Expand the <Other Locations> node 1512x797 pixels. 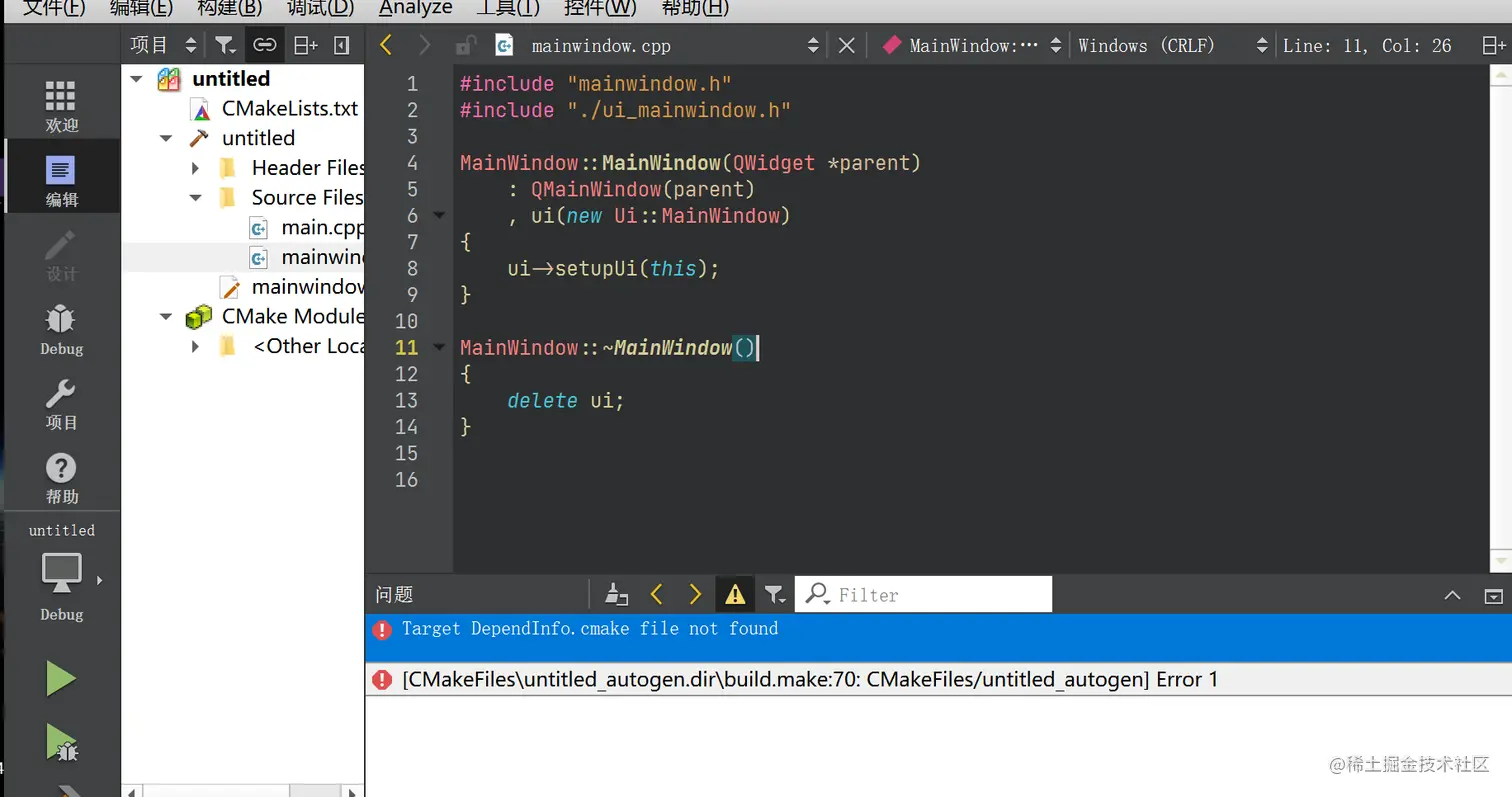click(x=196, y=346)
